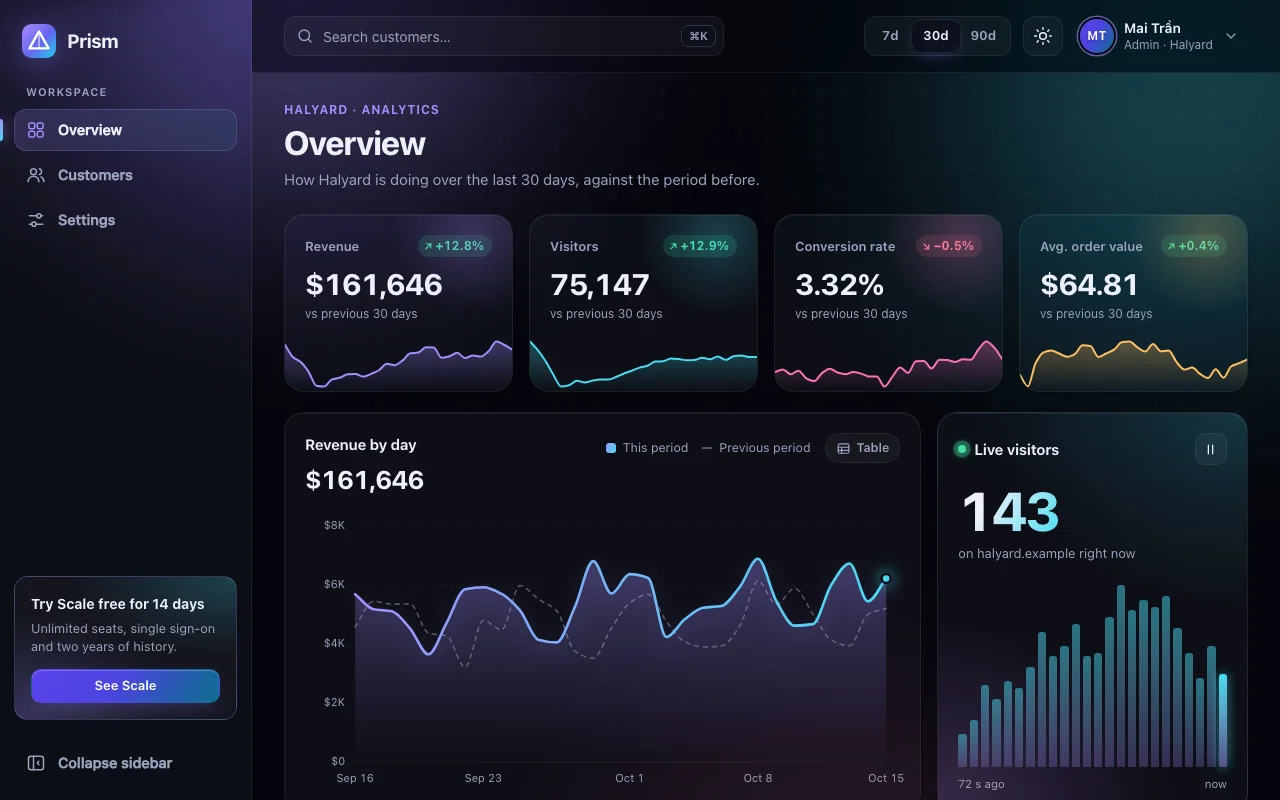The width and height of the screenshot is (1280, 800).
Task: Click the Overview page heading
Action: pyautogui.click(x=355, y=144)
